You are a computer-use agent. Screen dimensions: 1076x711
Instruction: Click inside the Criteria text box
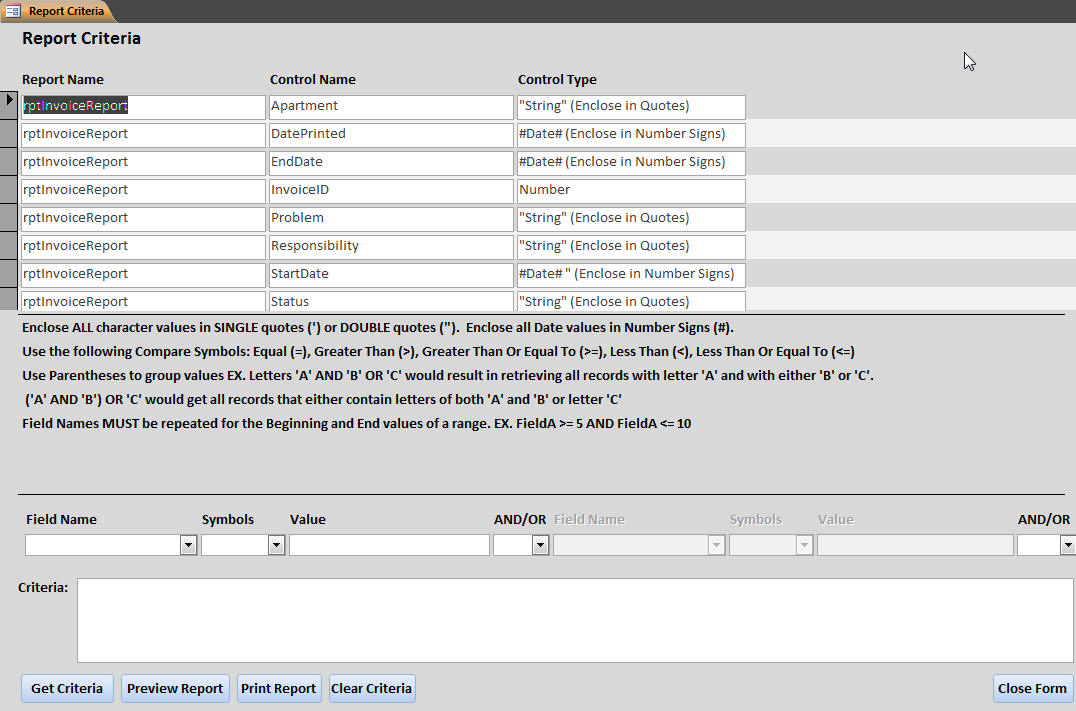click(x=575, y=620)
